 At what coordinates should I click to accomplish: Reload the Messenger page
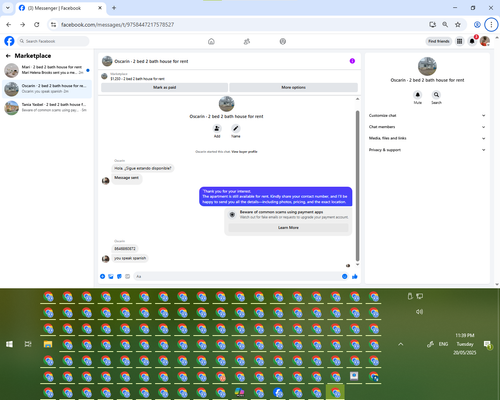(37, 25)
